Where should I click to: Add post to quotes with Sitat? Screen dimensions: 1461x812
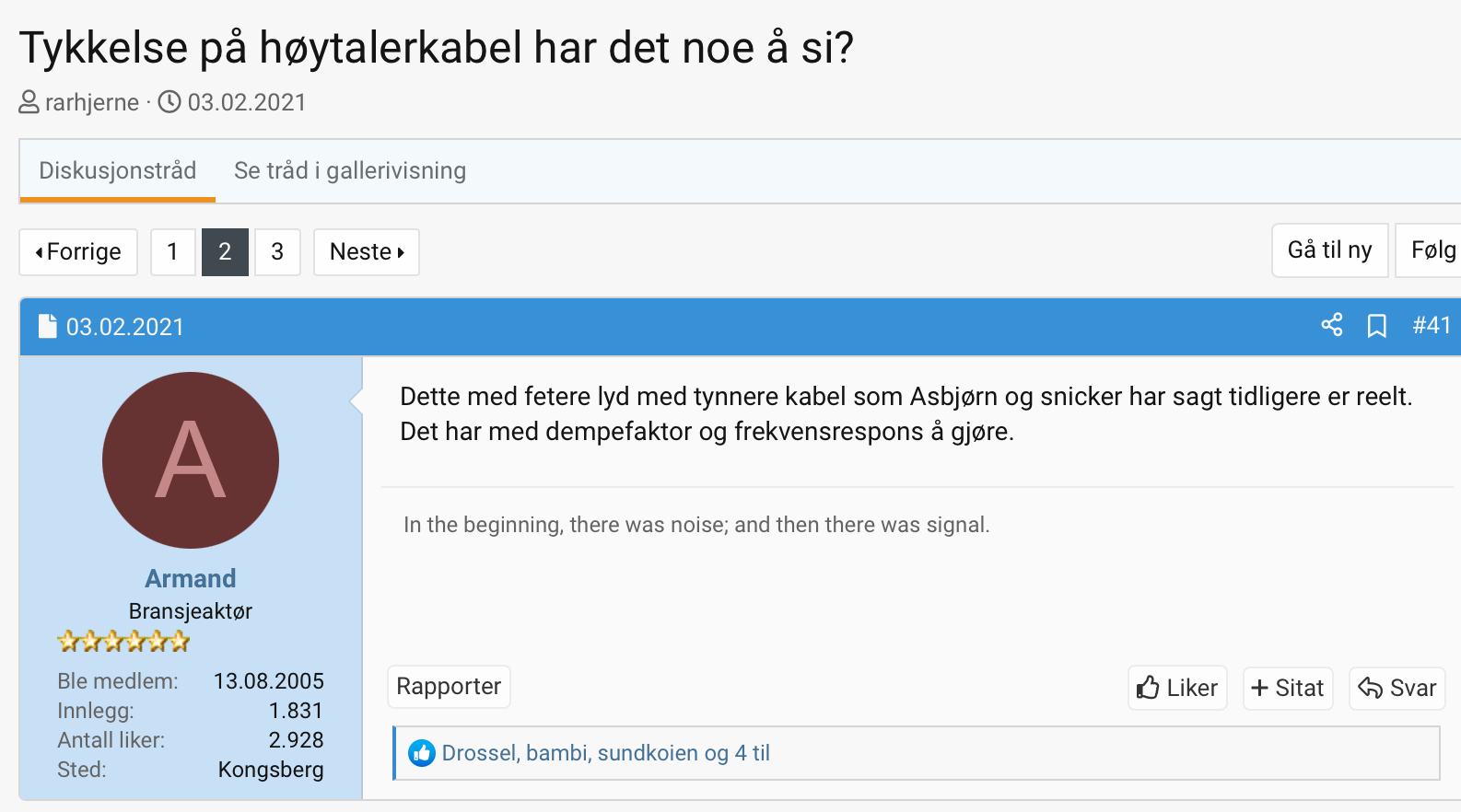tap(1288, 688)
